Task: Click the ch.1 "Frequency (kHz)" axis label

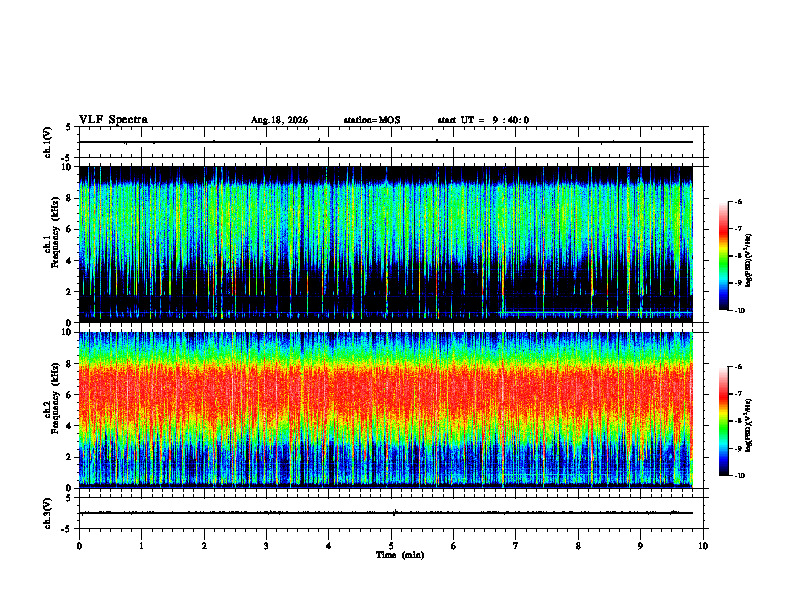Action: (x=55, y=233)
